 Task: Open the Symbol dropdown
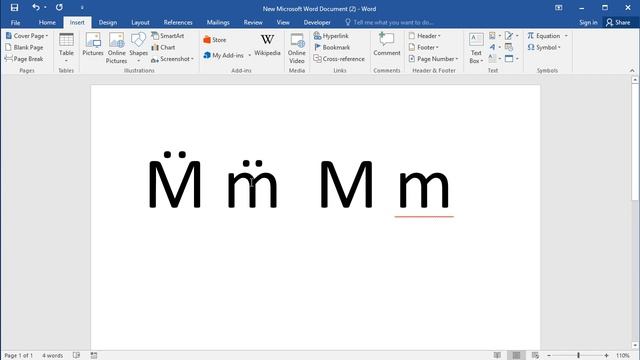coord(544,47)
